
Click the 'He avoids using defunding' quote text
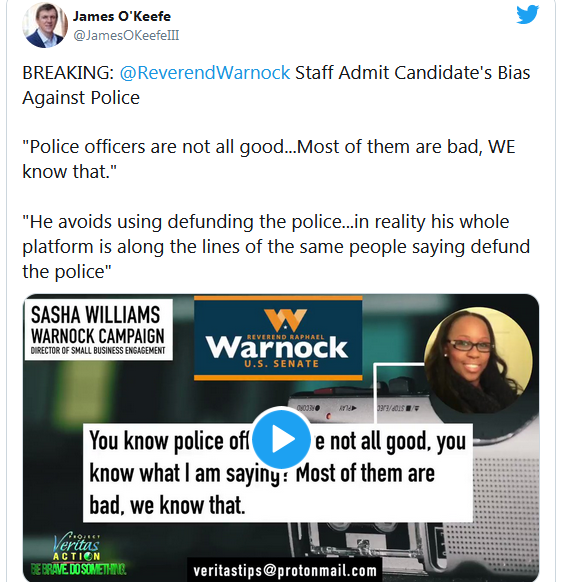[276, 247]
